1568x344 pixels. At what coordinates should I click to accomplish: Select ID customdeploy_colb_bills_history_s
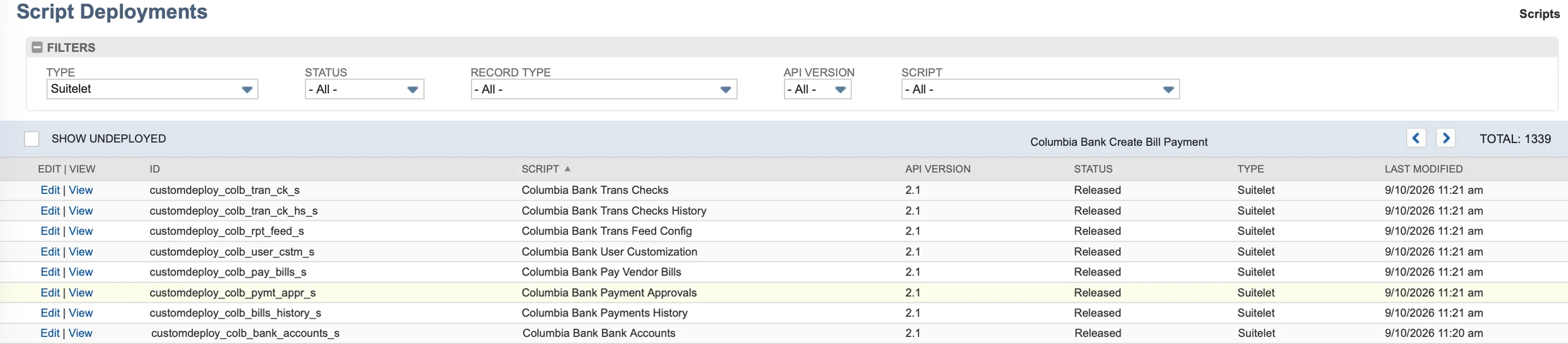point(235,312)
